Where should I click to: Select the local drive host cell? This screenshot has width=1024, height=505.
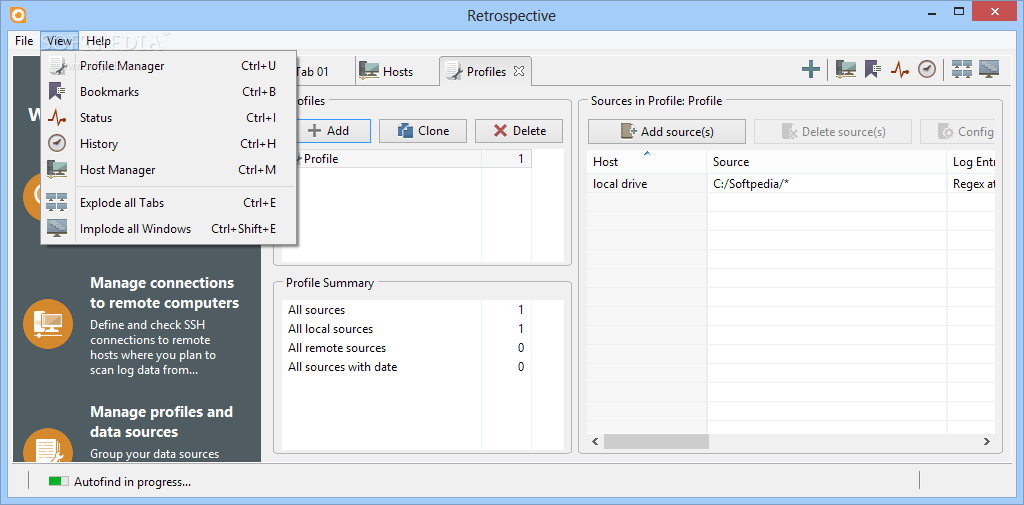[x=647, y=184]
